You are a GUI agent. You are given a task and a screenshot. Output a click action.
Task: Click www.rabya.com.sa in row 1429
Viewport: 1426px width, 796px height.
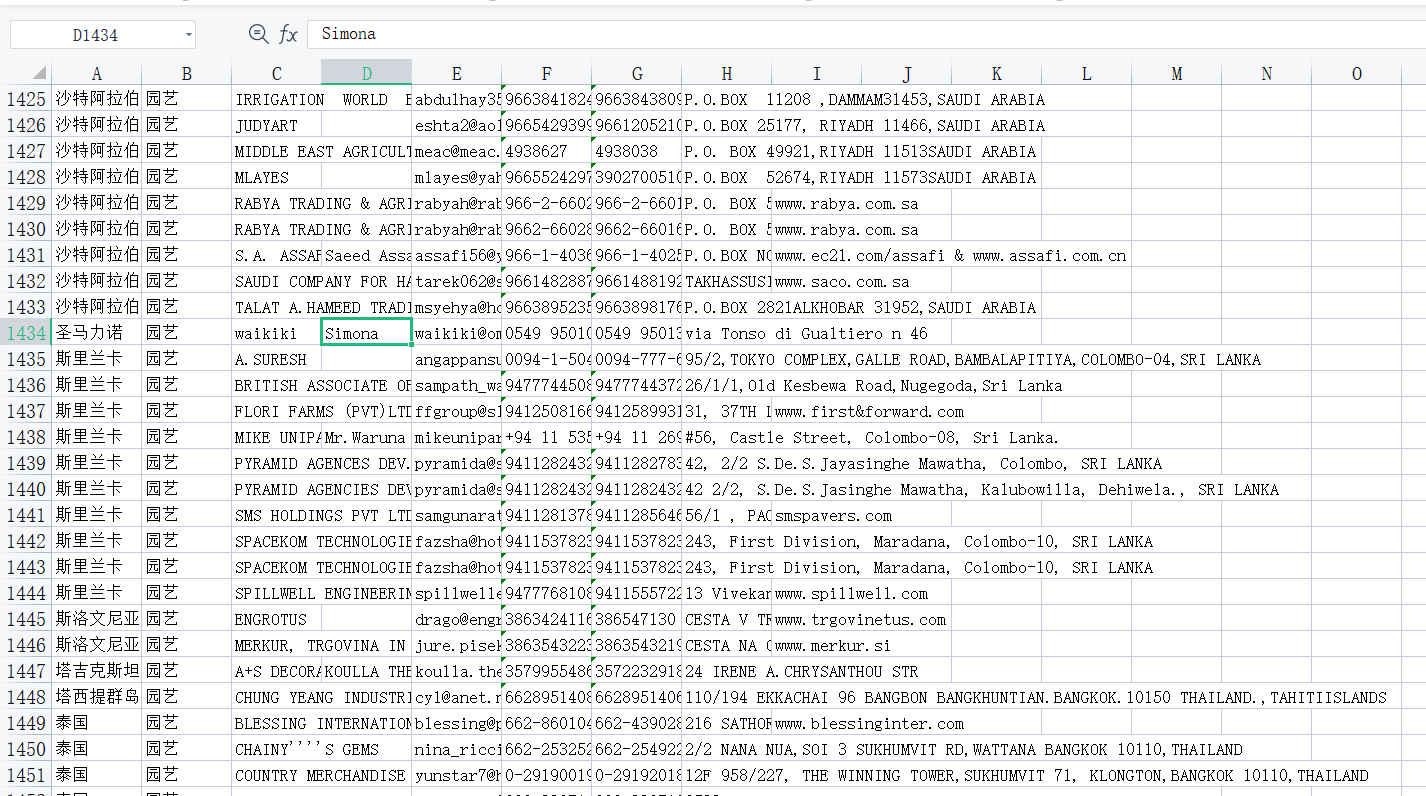pos(817,203)
